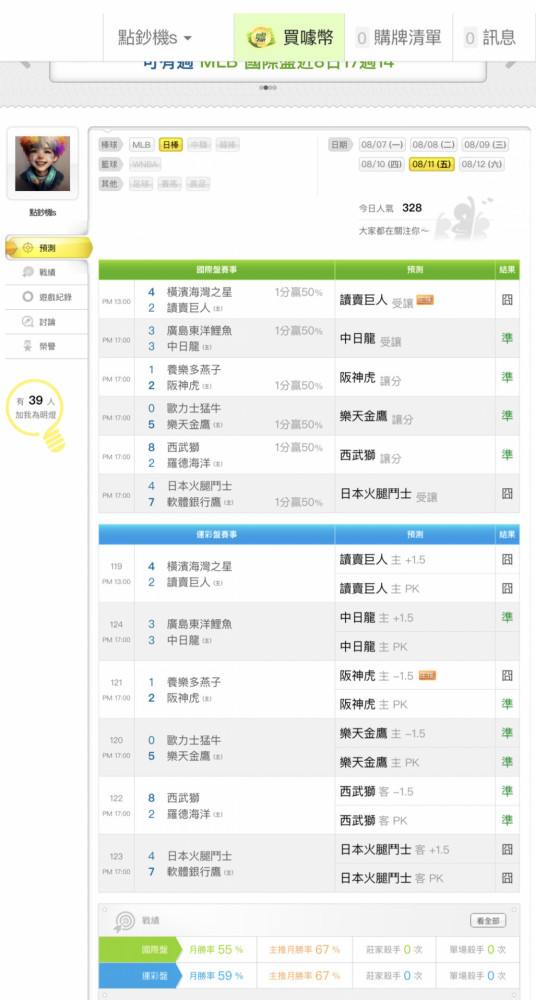Open 討論 in the sidebar
The width and height of the screenshot is (536, 1000).
pyautogui.click(x=47, y=322)
